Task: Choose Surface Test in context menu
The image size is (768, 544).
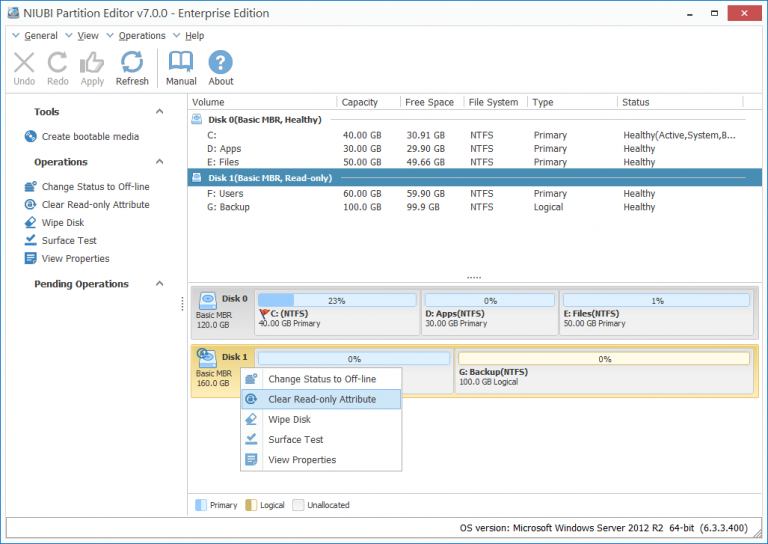Action: 321,439
